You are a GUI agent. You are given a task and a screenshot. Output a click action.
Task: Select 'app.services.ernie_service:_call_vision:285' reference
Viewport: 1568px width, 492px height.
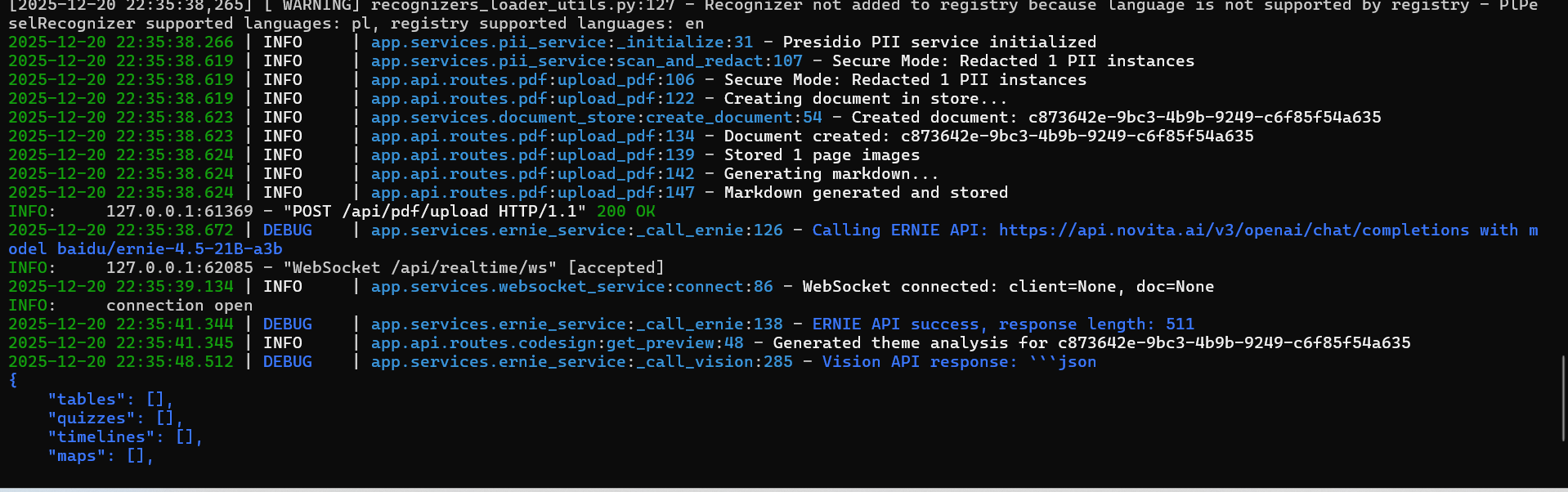[581, 361]
